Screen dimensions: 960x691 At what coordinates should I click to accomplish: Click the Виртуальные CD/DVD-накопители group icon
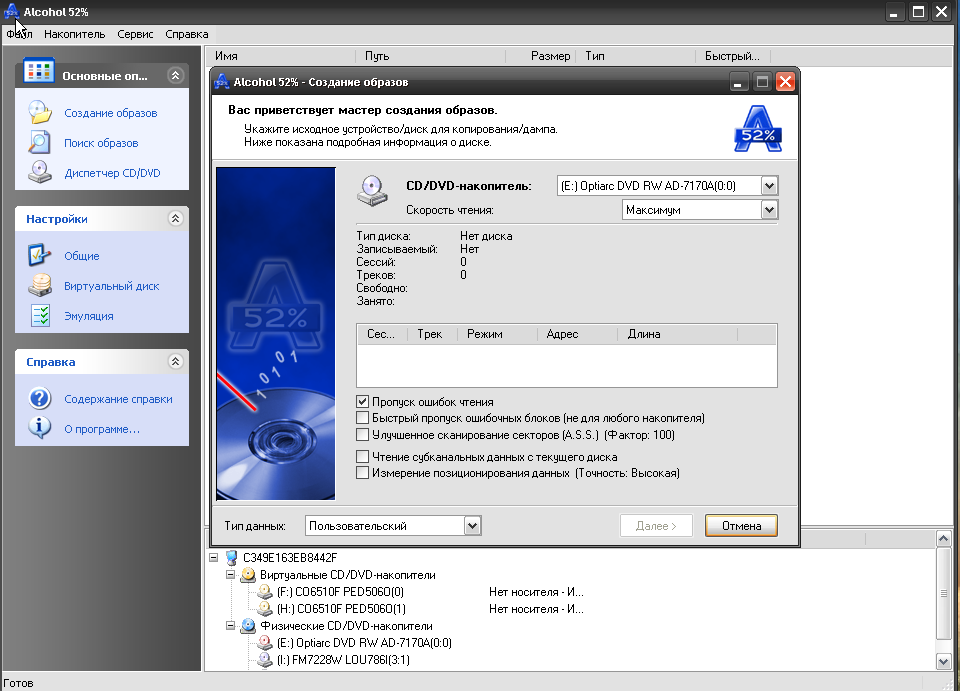[248, 575]
